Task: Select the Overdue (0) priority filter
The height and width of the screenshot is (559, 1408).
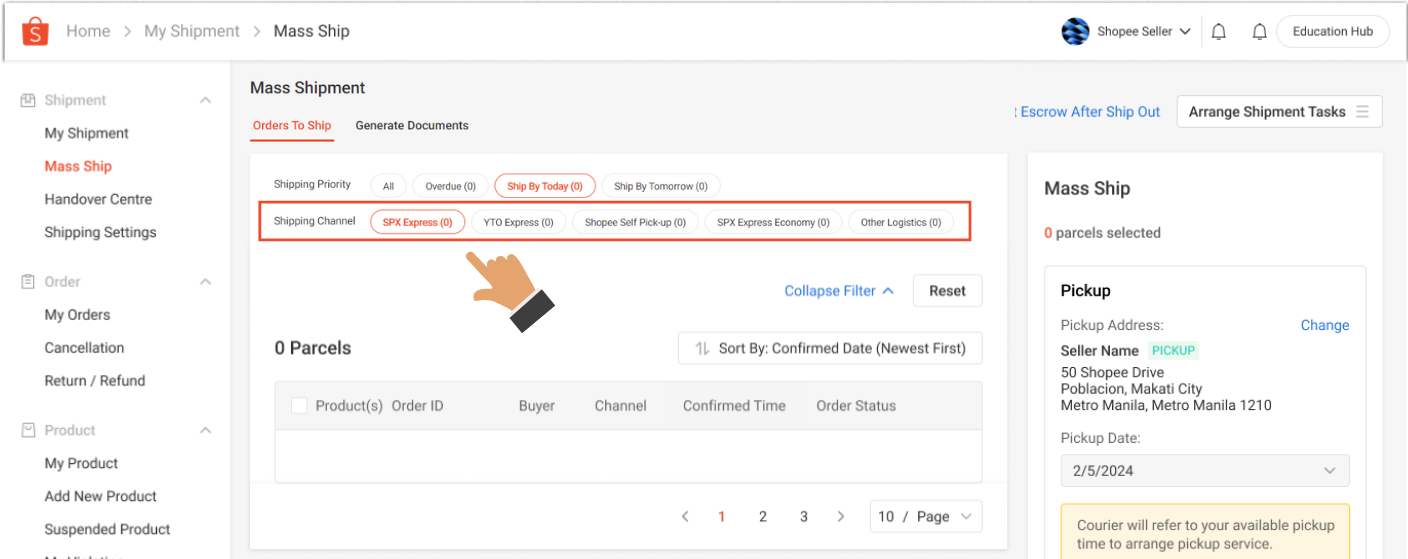Action: click(x=450, y=186)
